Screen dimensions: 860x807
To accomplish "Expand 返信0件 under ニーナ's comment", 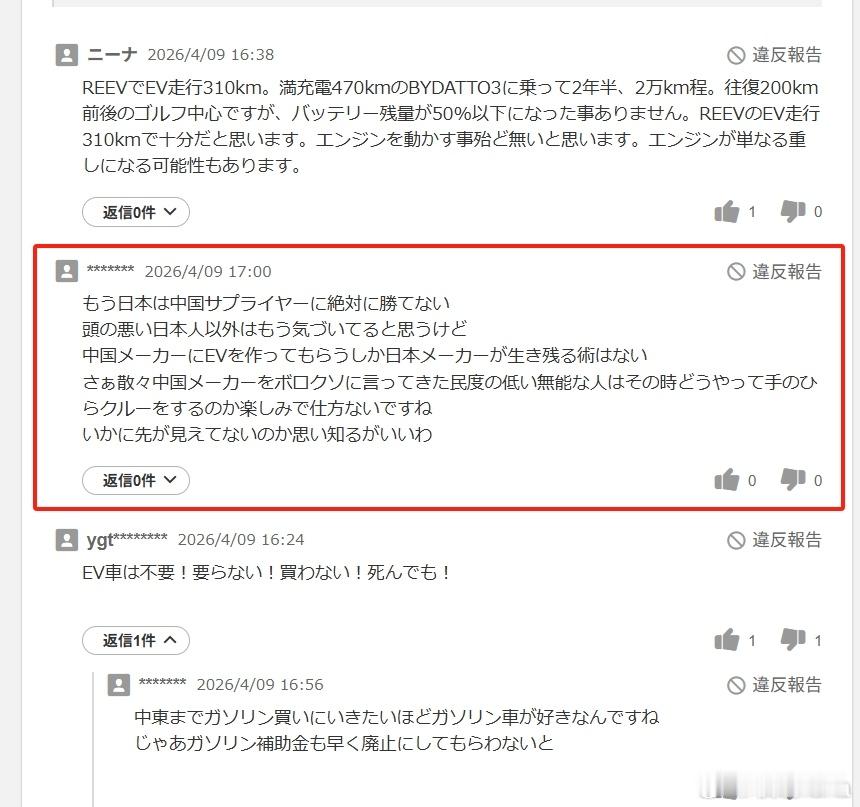I will click(136, 212).
